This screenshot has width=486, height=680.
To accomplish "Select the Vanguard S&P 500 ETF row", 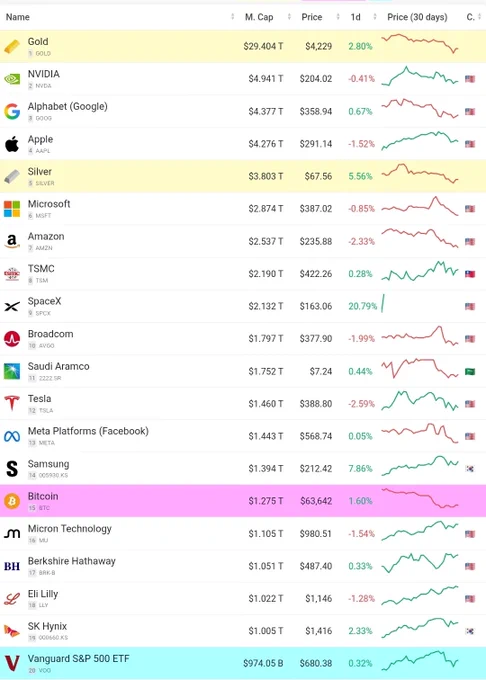I will point(243,663).
